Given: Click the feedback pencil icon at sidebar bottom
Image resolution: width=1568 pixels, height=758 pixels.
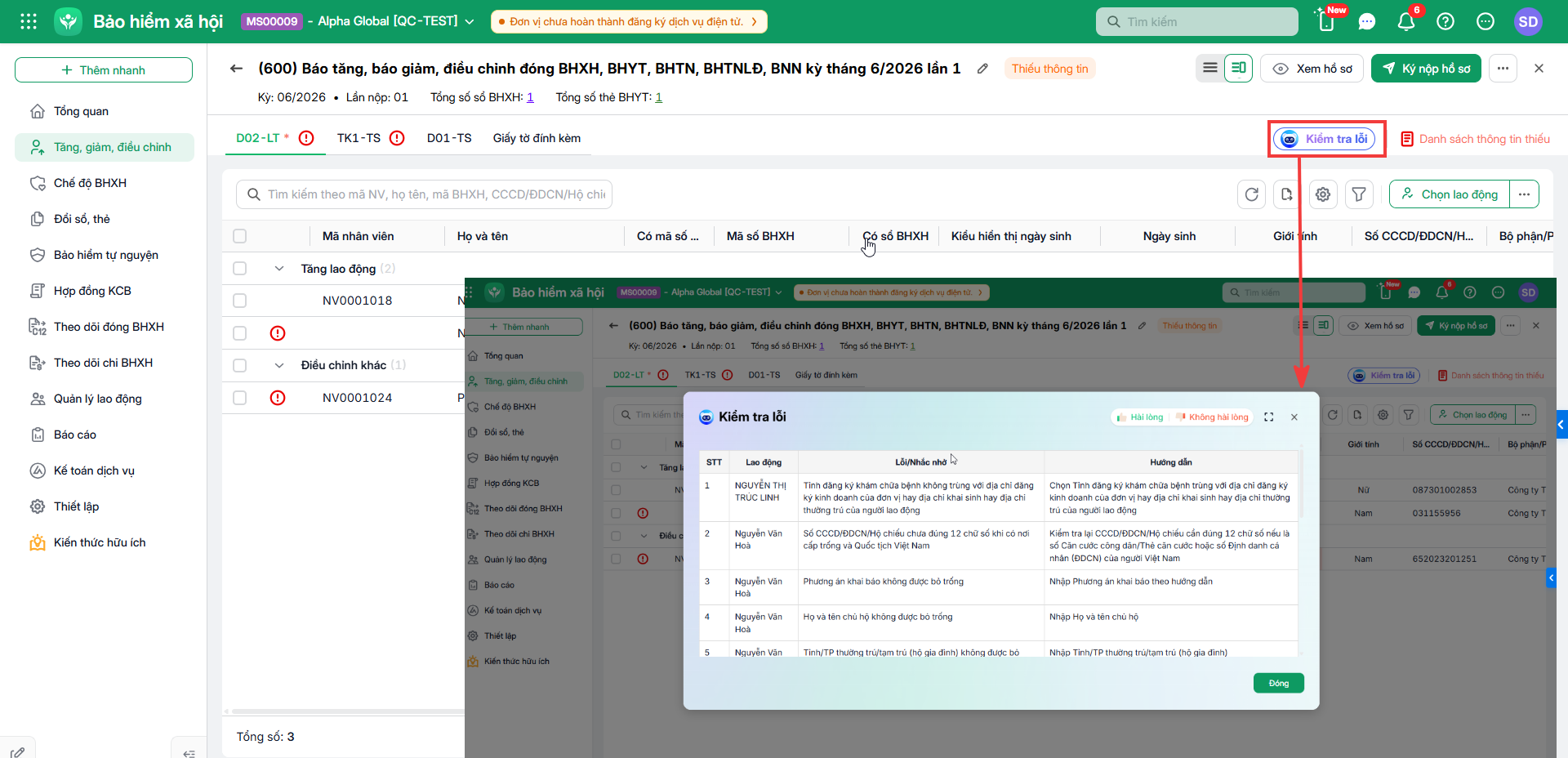Looking at the screenshot, I should coord(18,752).
